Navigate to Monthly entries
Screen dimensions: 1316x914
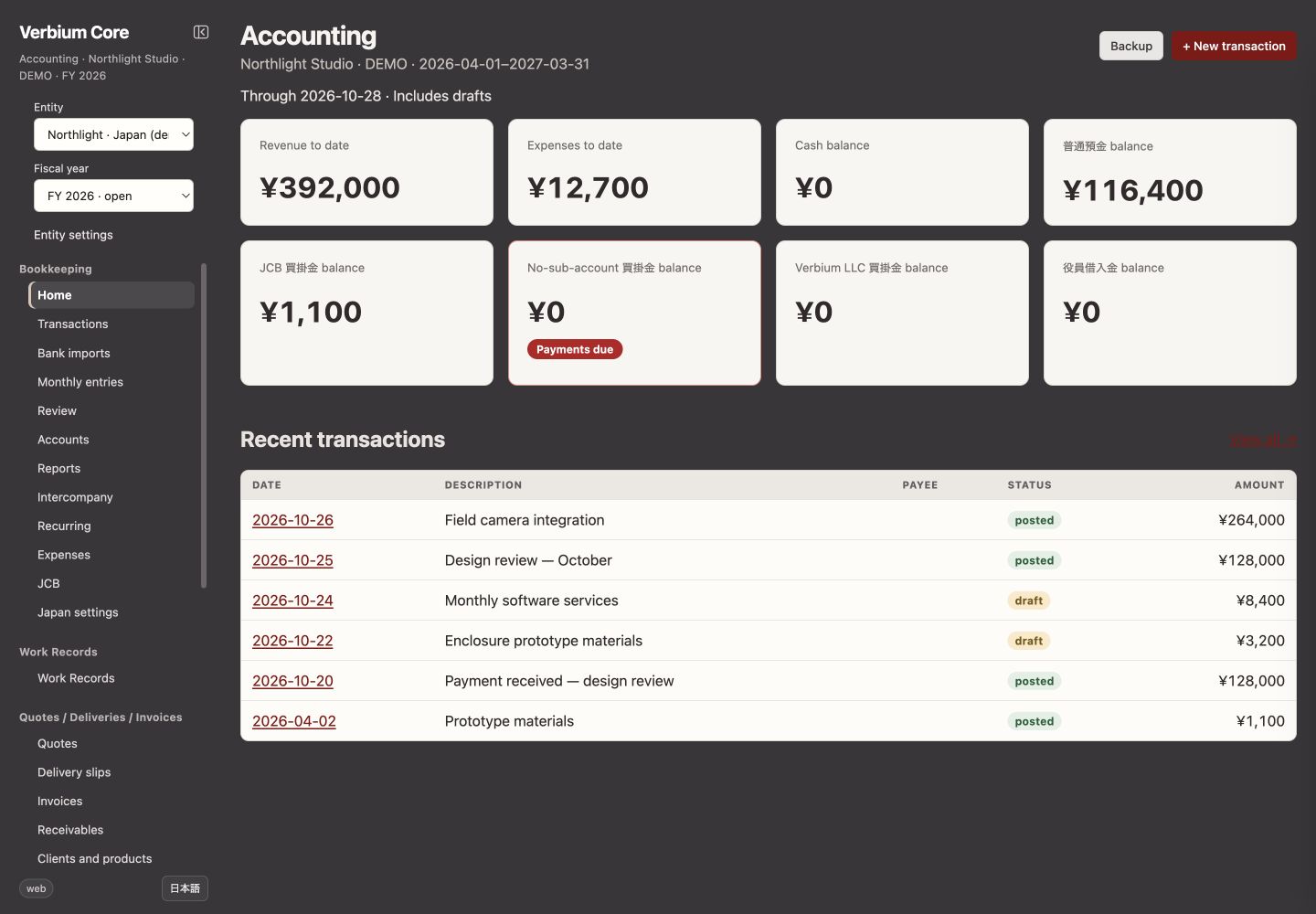(80, 382)
